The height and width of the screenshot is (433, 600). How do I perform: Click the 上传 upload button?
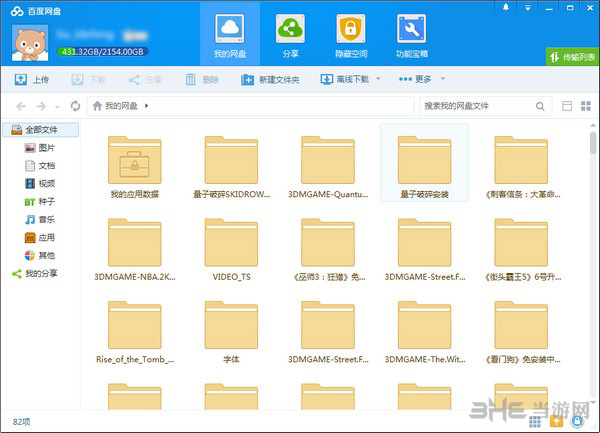[x=31, y=80]
